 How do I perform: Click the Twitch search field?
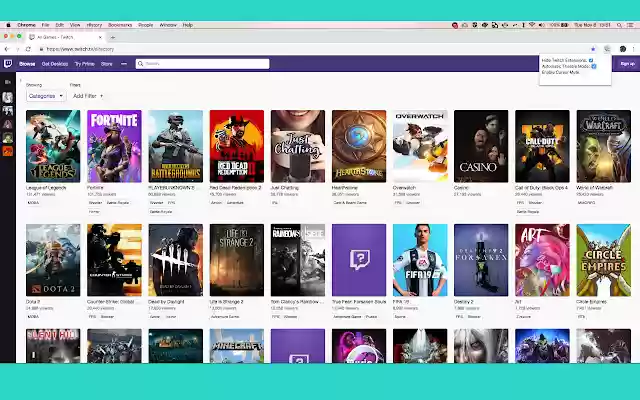pyautogui.click(x=203, y=64)
